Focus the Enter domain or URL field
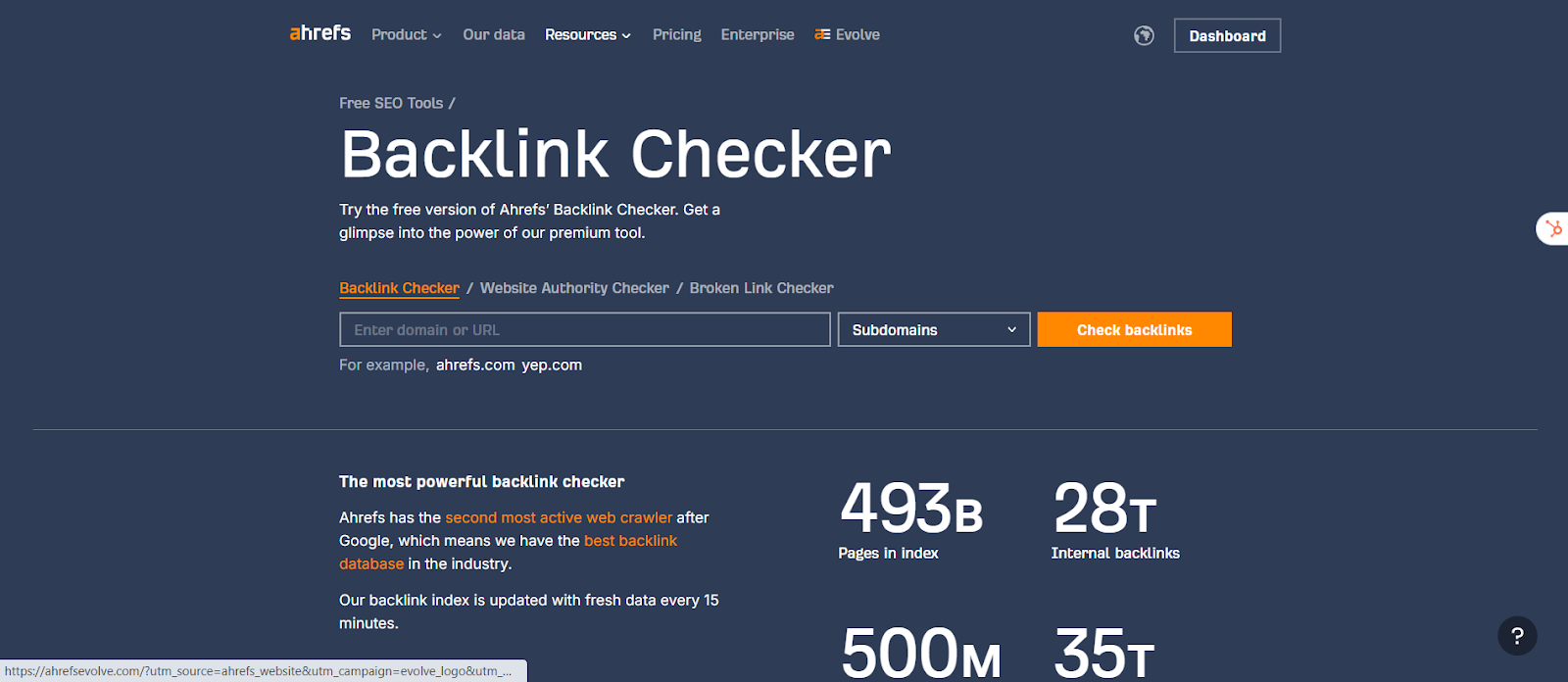Viewport: 1568px width, 682px height. [585, 329]
